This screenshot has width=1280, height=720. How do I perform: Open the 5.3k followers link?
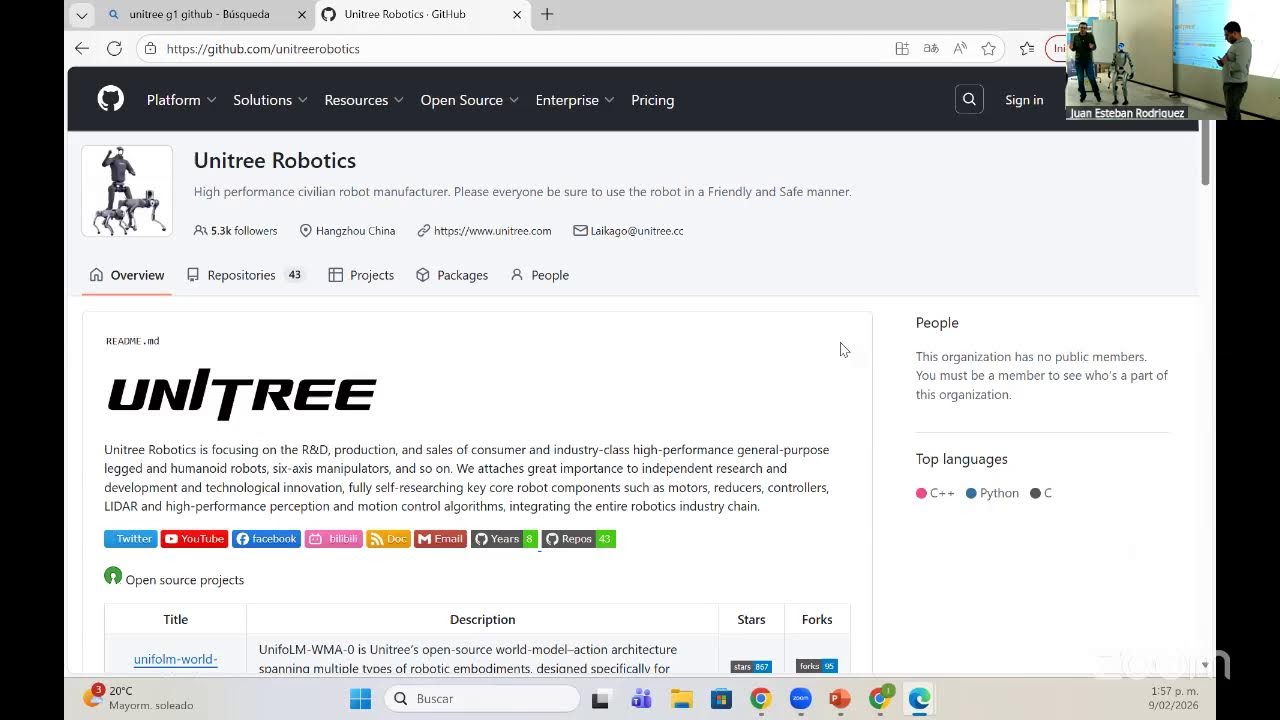point(236,231)
